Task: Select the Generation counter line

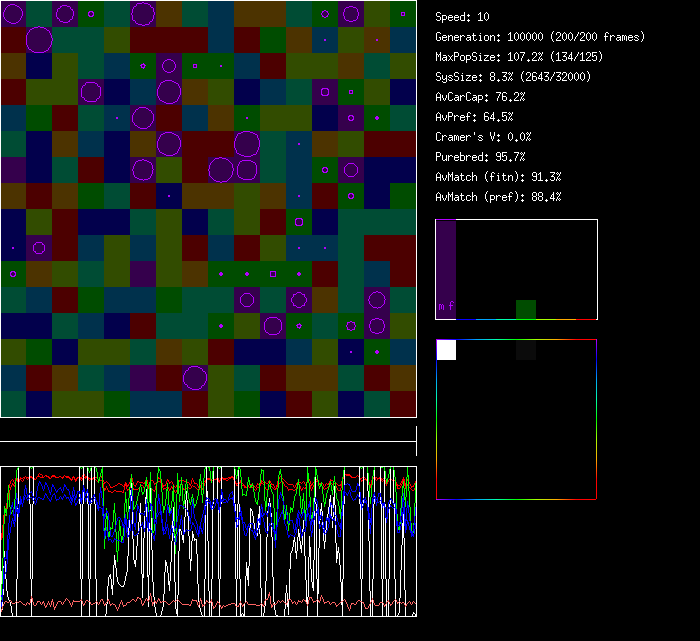Action: tap(540, 37)
